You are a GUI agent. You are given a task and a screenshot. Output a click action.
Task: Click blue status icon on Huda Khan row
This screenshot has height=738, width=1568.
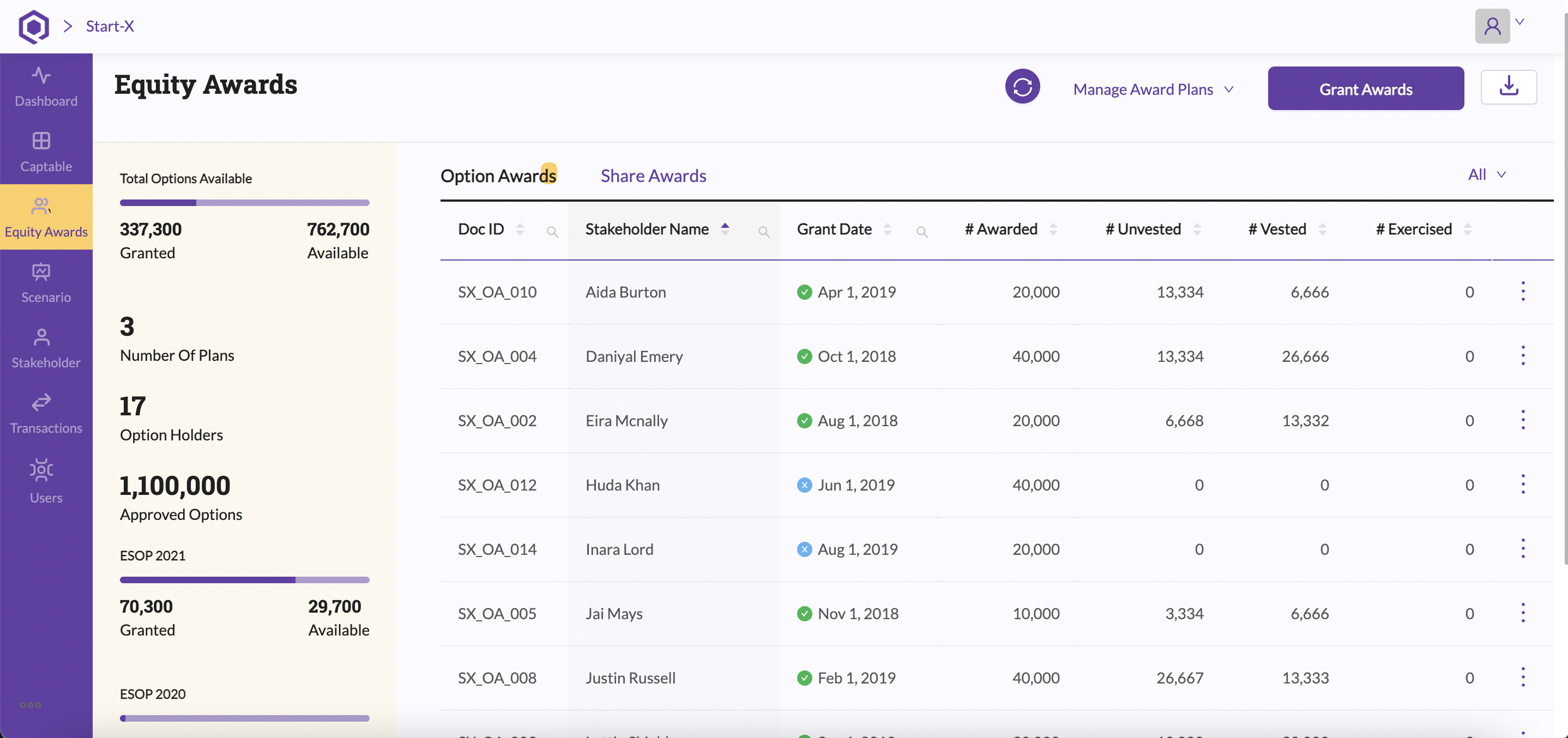pos(804,485)
